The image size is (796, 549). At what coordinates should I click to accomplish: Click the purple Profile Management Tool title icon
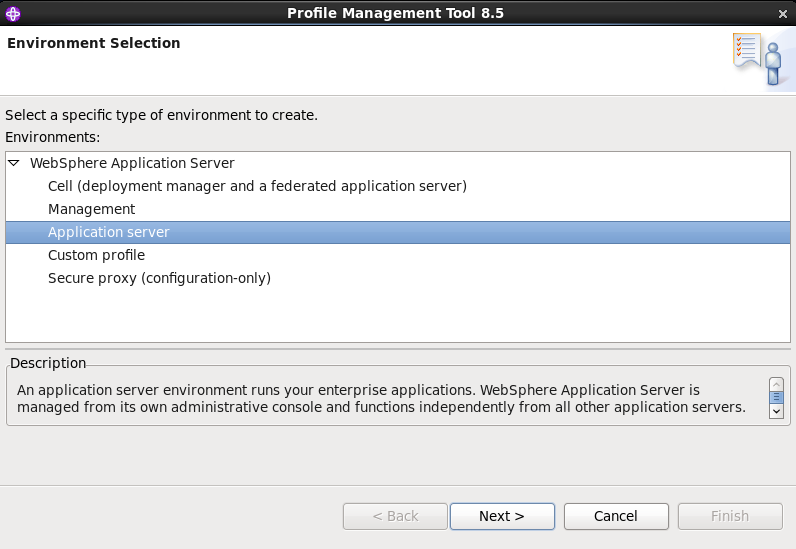coord(13,14)
